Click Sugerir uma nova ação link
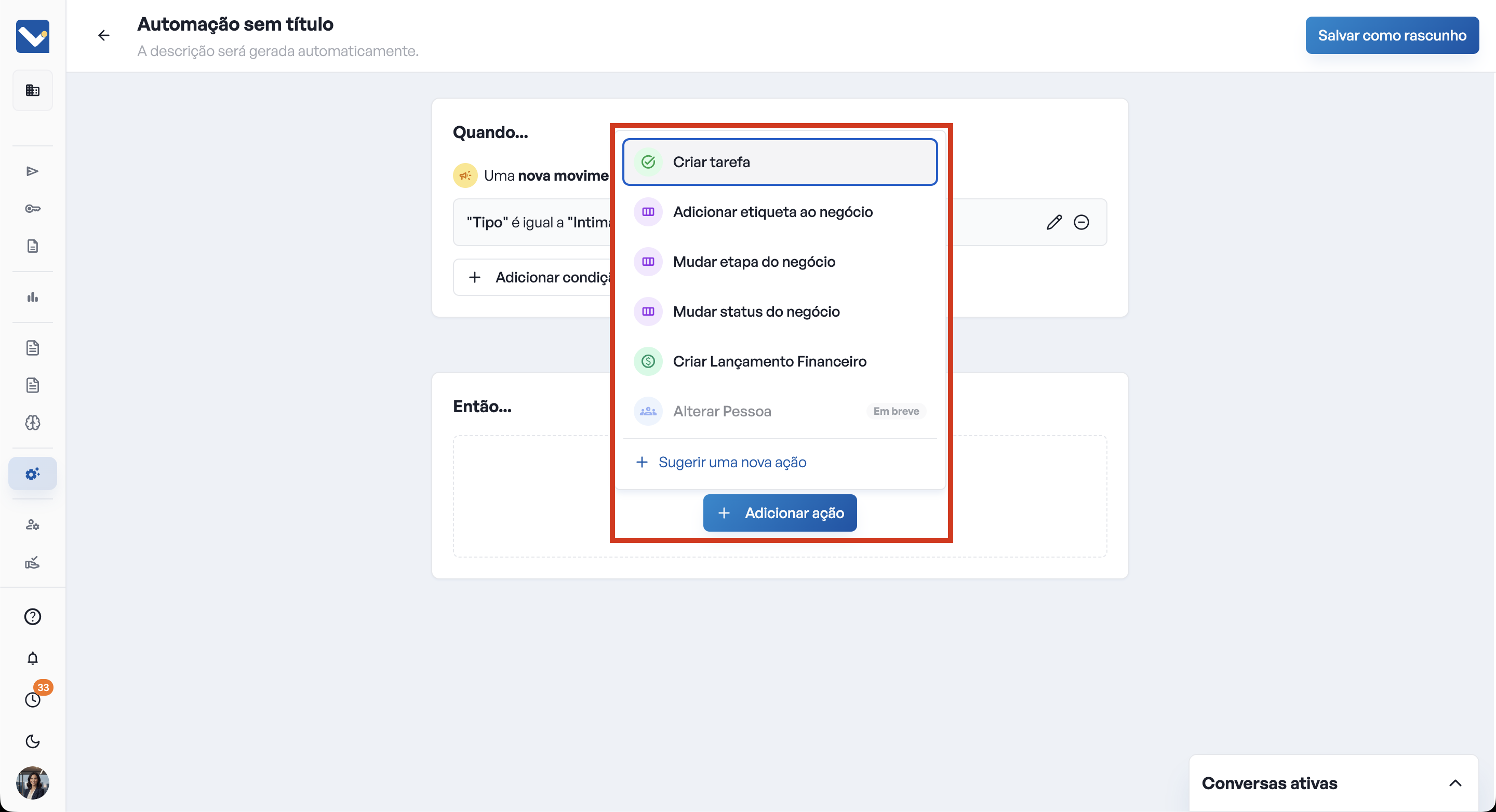This screenshot has width=1496, height=812. pos(732,462)
